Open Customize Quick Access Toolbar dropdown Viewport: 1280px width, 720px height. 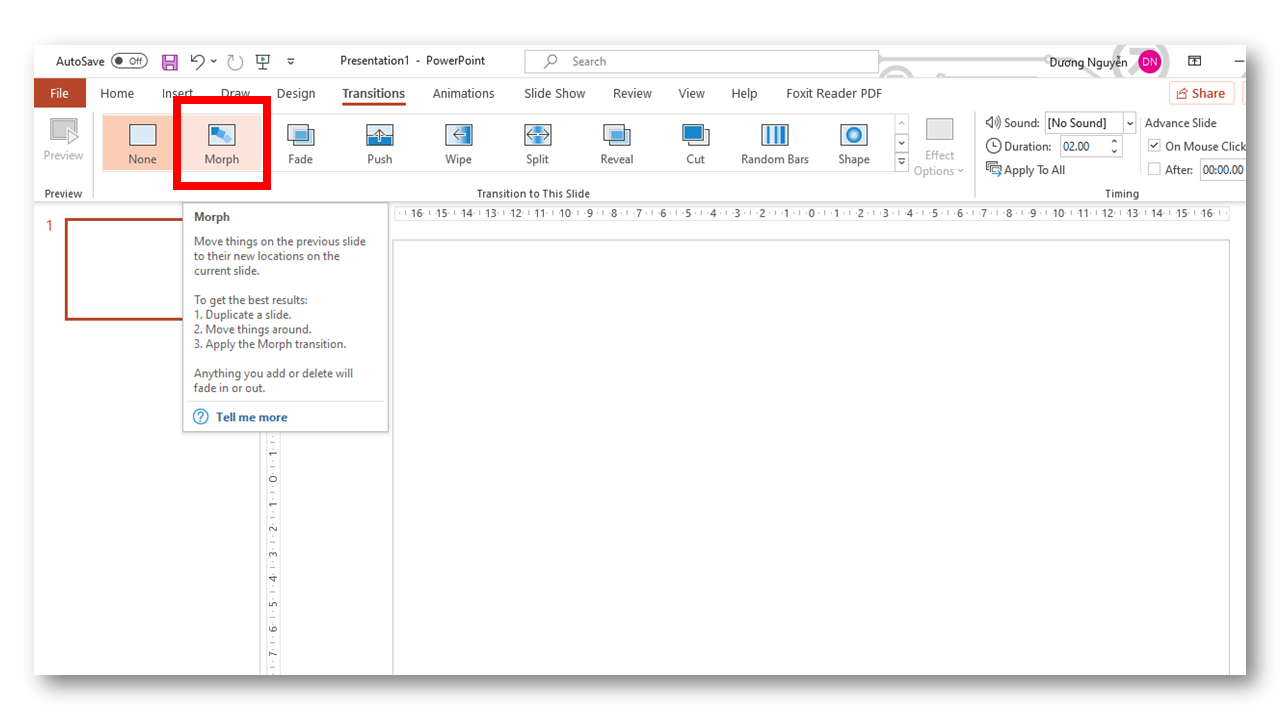290,62
